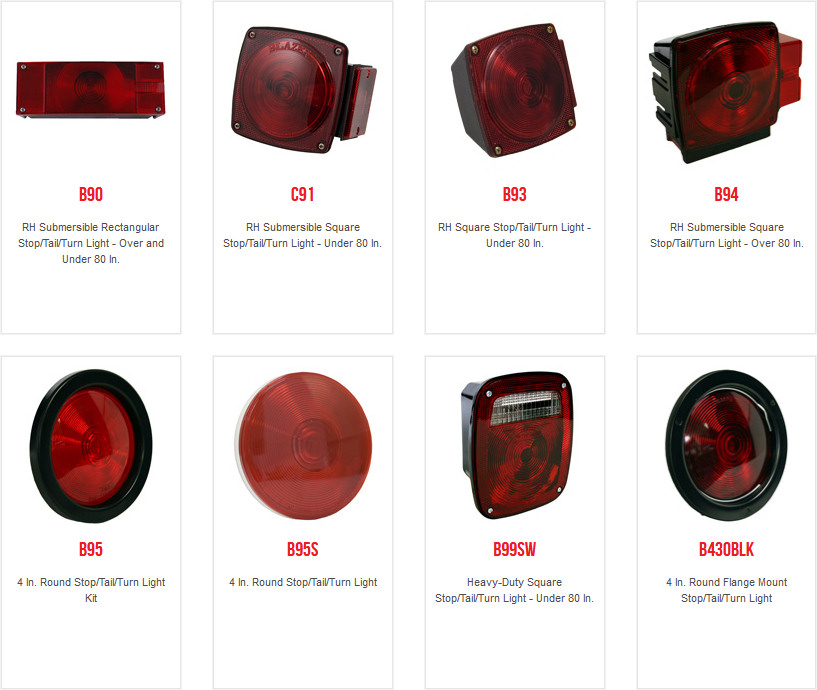Open Heavy-Duty Square Stop/Tail/Turn Light description
Screen dimensions: 817x690
pyautogui.click(x=515, y=590)
